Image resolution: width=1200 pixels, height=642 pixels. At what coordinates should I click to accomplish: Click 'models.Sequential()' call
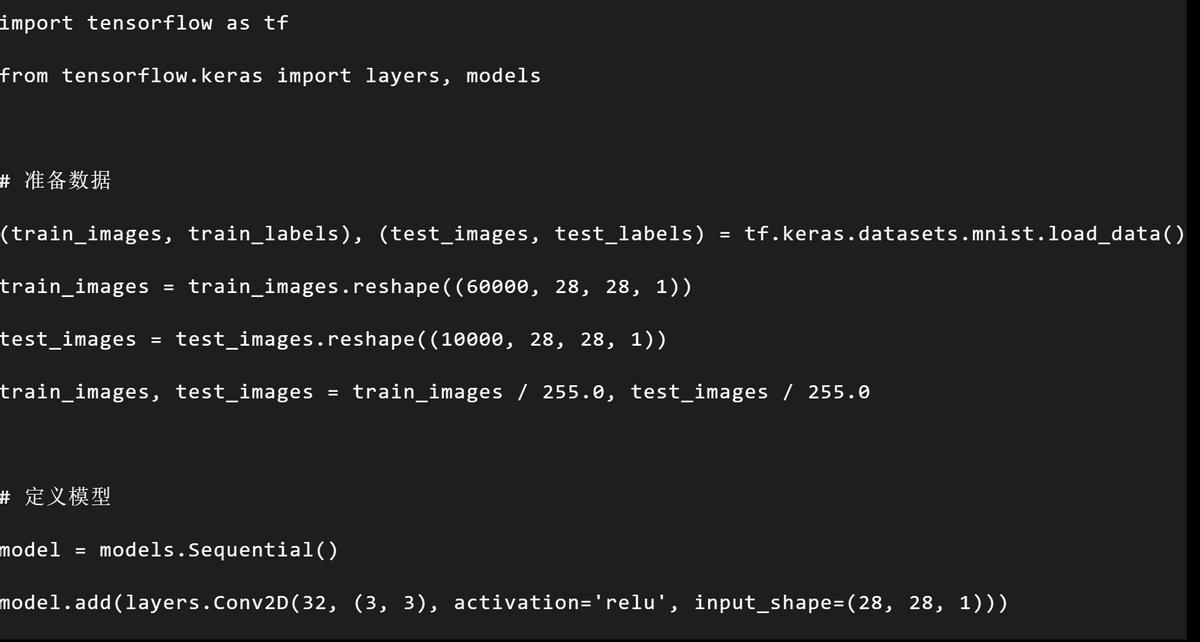(x=219, y=550)
